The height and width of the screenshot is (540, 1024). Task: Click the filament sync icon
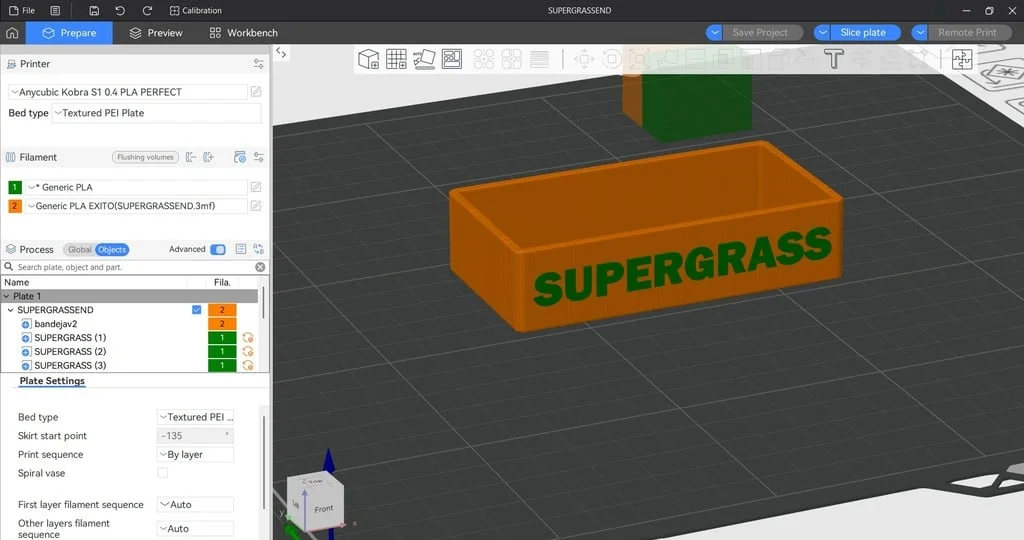click(240, 157)
